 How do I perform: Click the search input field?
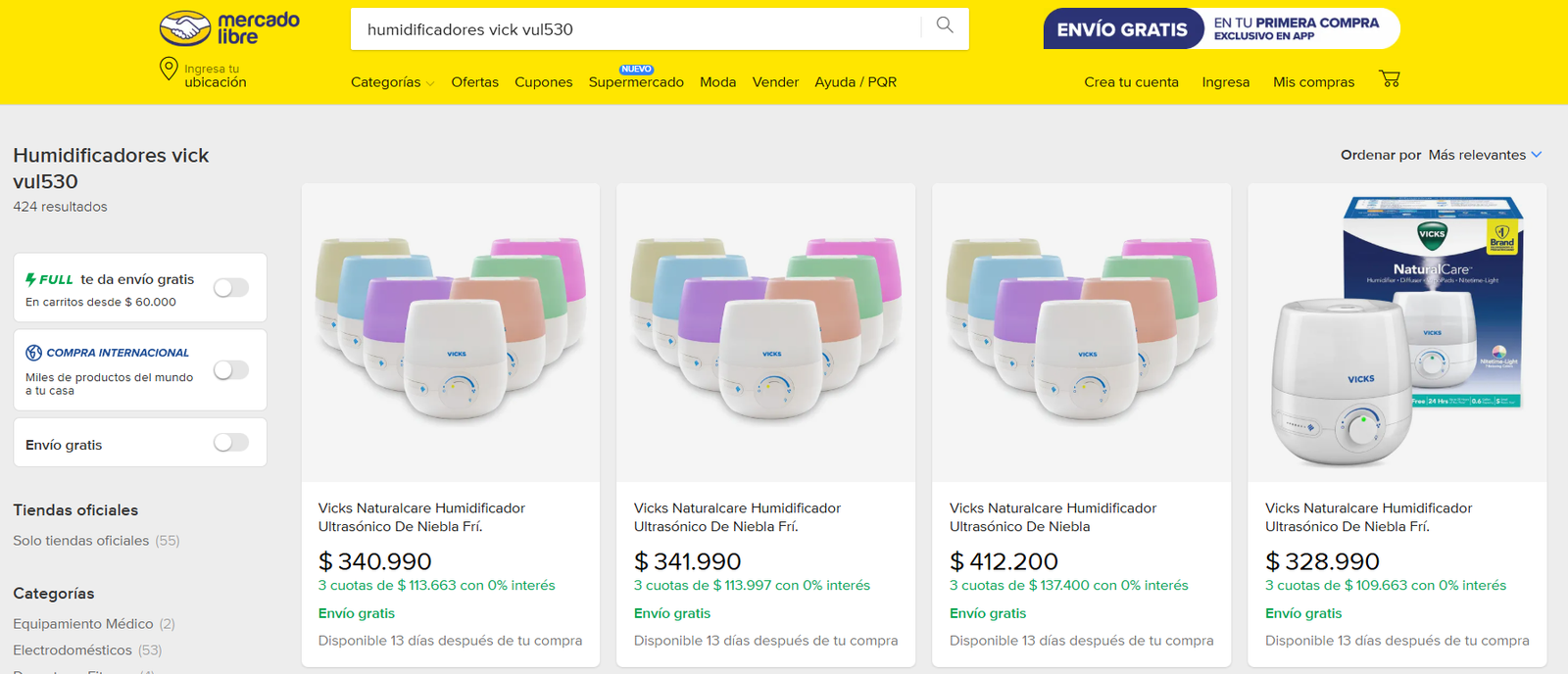point(637,29)
